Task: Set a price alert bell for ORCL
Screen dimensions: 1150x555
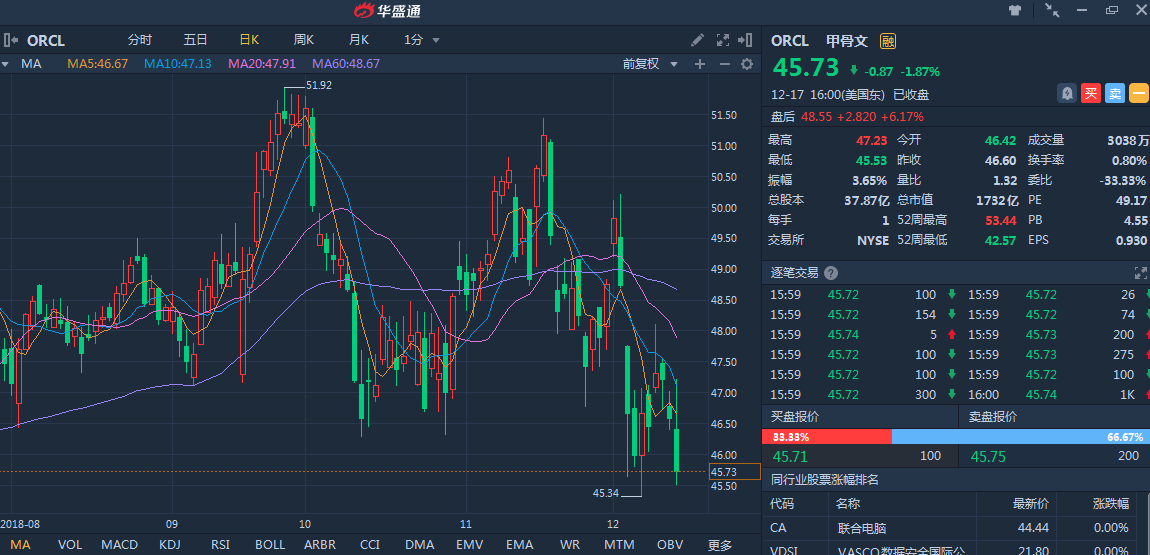Action: point(1068,93)
